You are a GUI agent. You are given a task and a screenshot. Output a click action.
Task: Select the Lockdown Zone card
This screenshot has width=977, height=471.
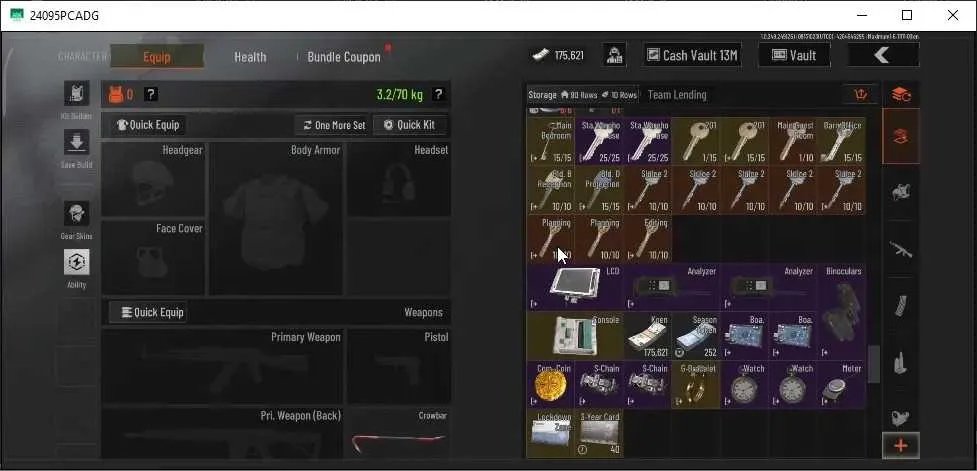pyautogui.click(x=550, y=433)
